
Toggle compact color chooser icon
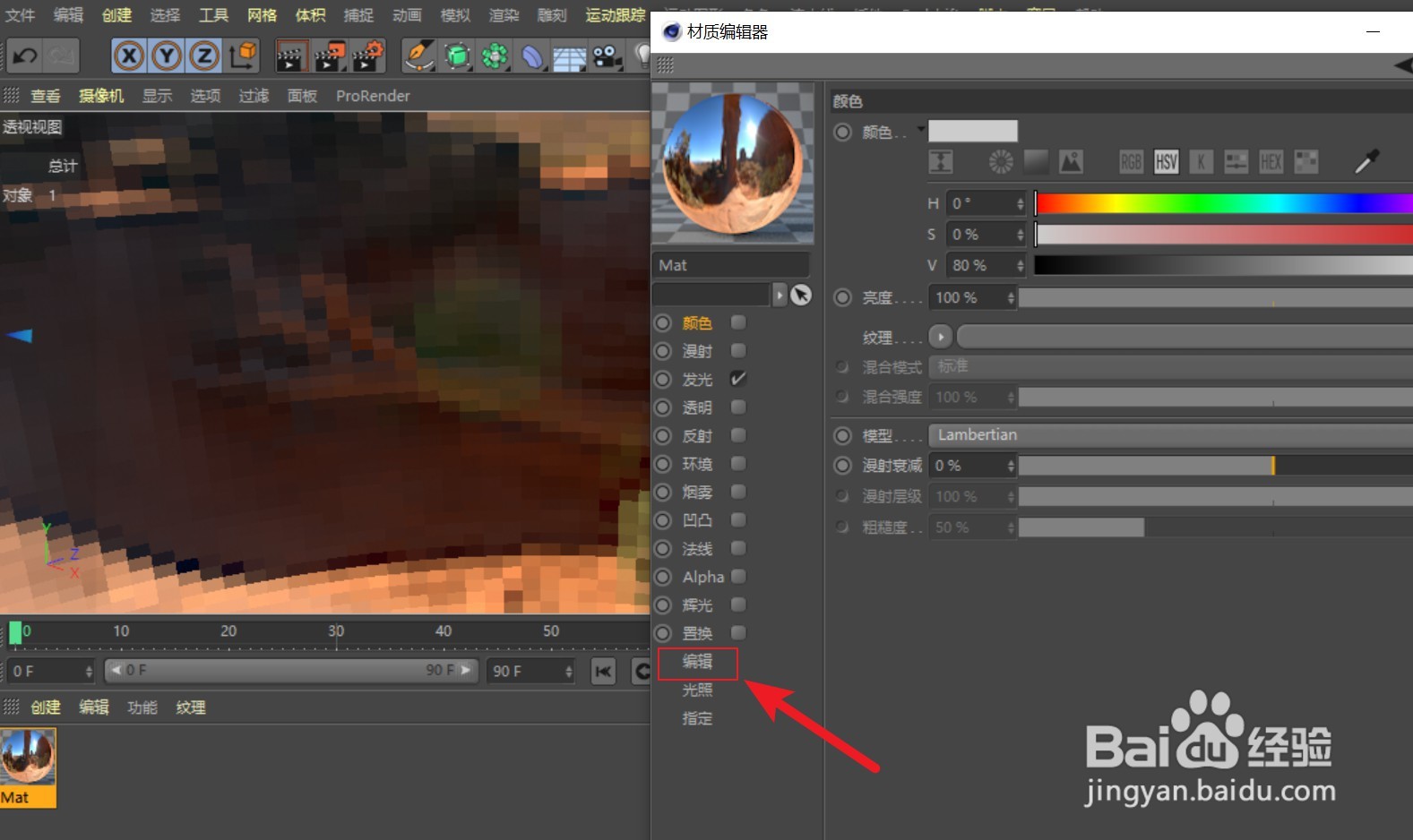[x=941, y=162]
